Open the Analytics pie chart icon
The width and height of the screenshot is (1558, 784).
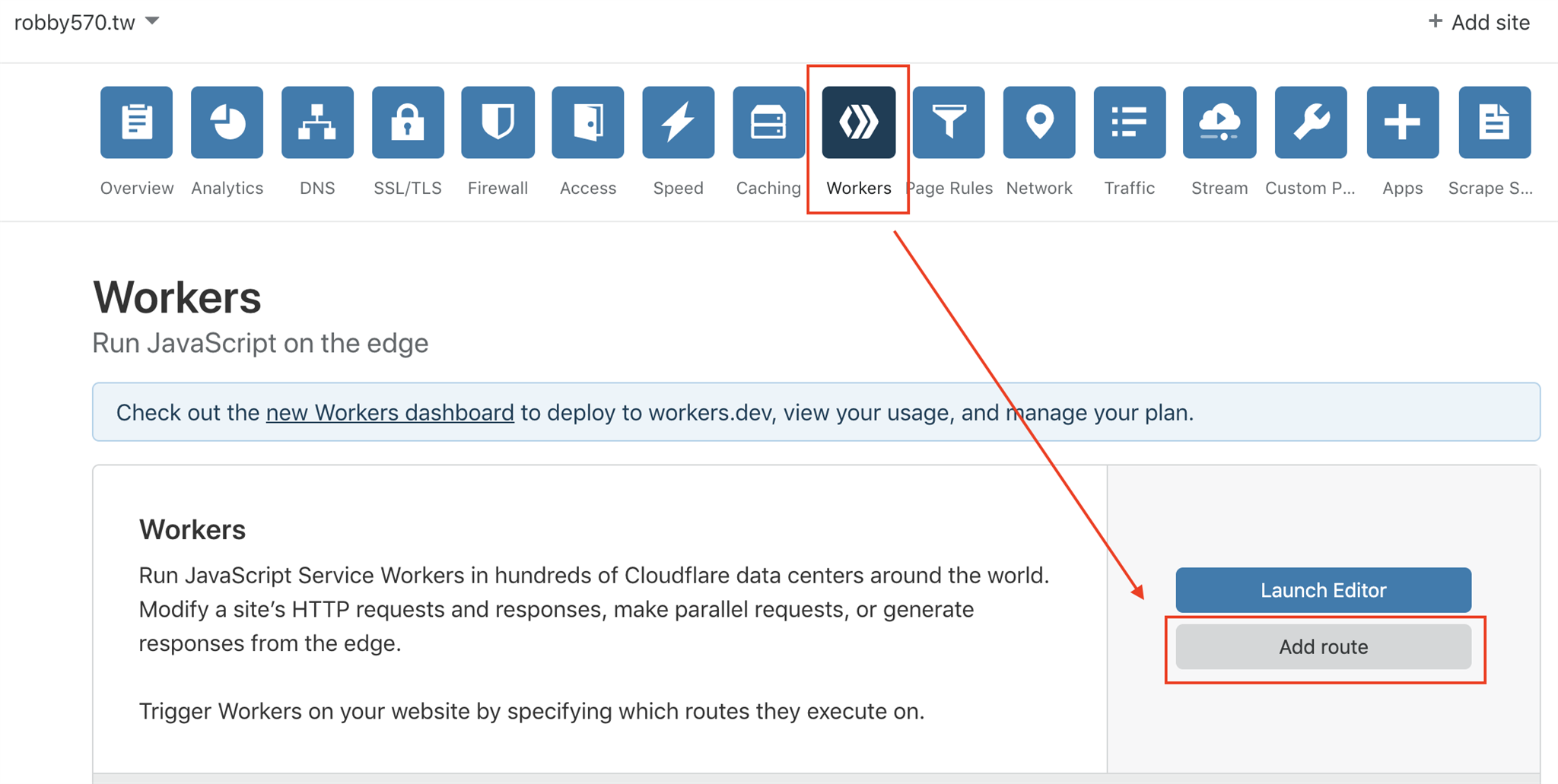[227, 122]
